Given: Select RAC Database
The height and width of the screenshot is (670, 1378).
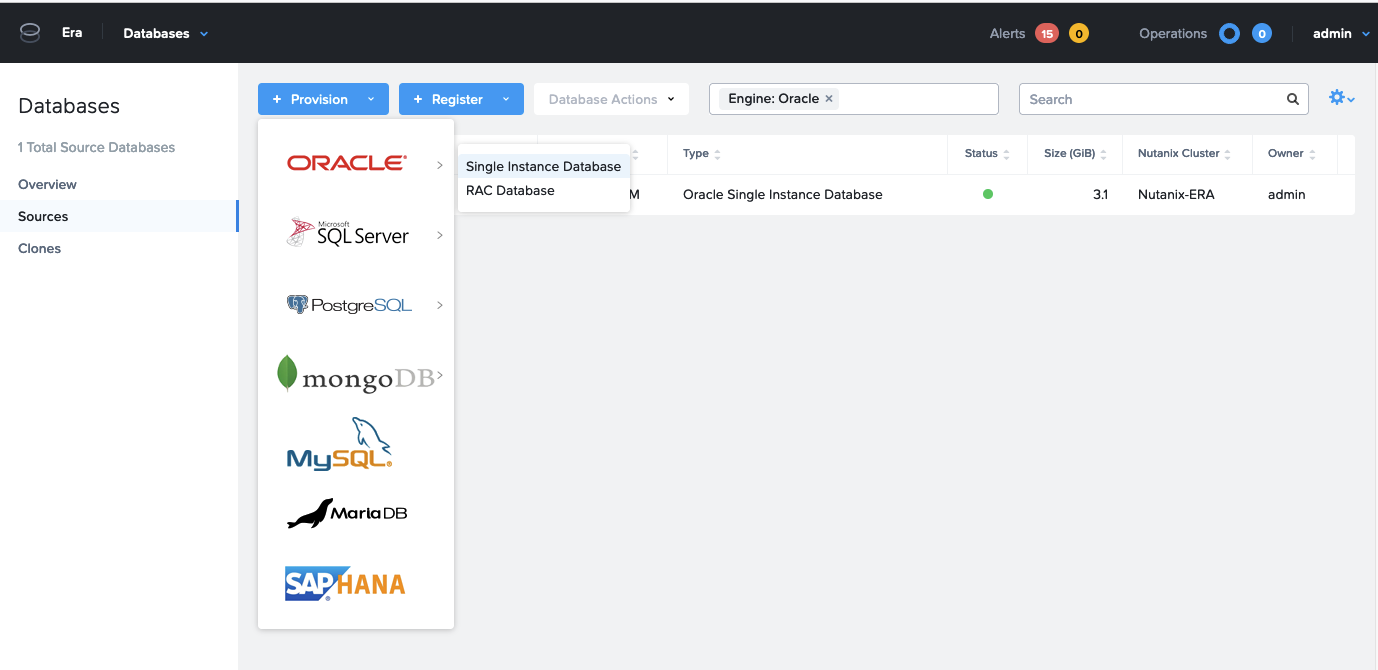Looking at the screenshot, I should click(543, 190).
